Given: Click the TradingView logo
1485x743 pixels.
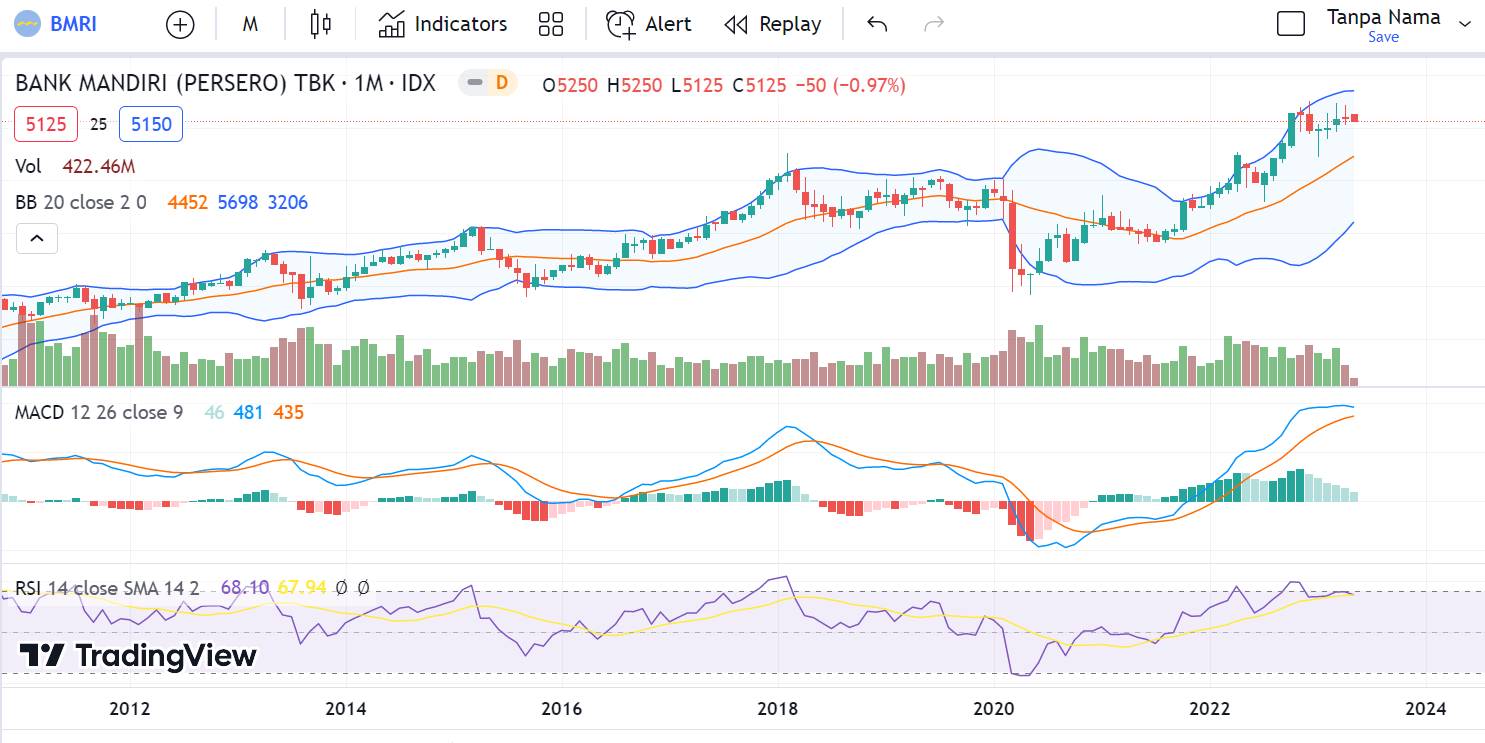Looking at the screenshot, I should pyautogui.click(x=138, y=656).
